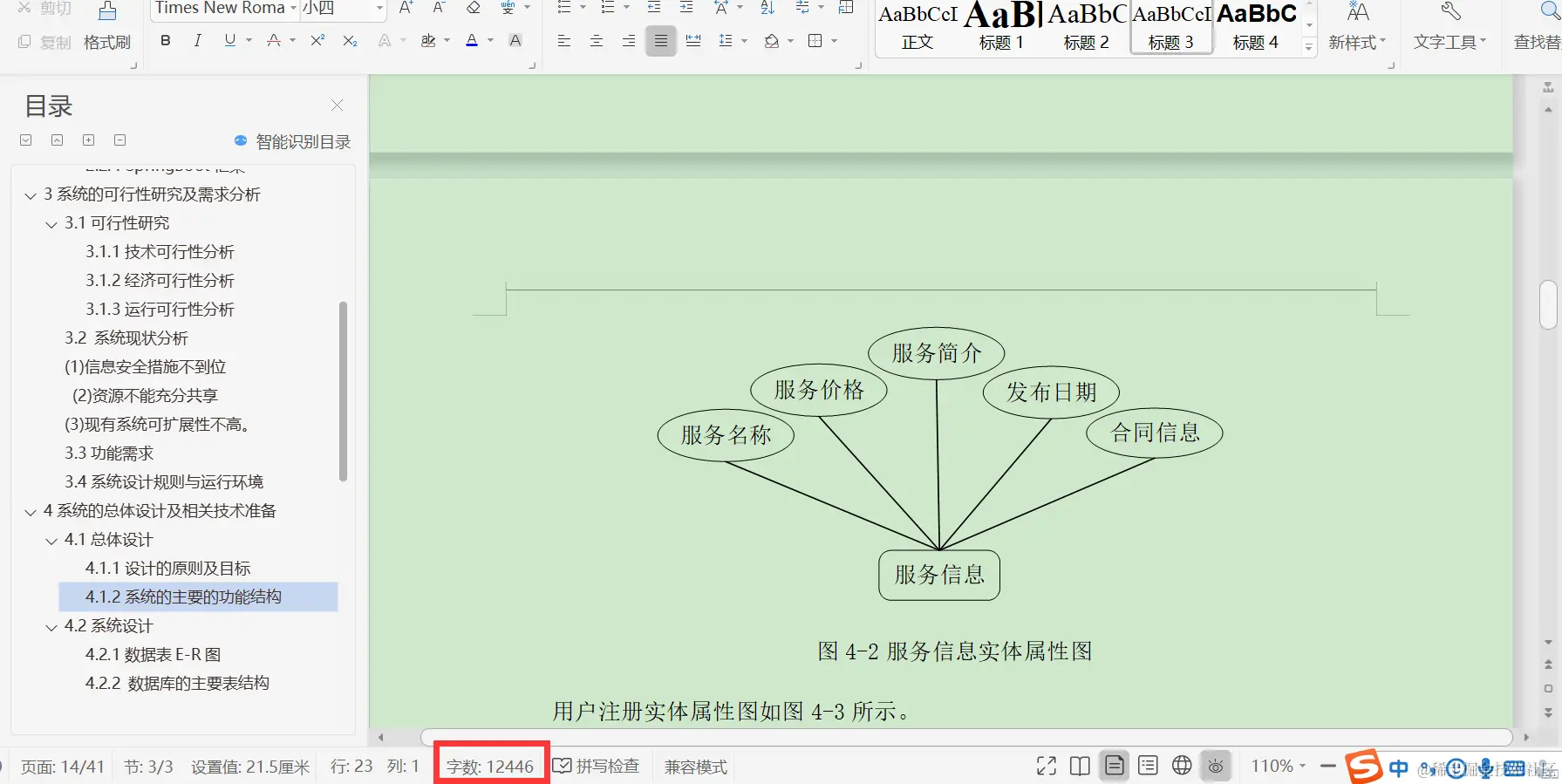Collapse the 3.1 可行性研究 section

(x=51, y=224)
